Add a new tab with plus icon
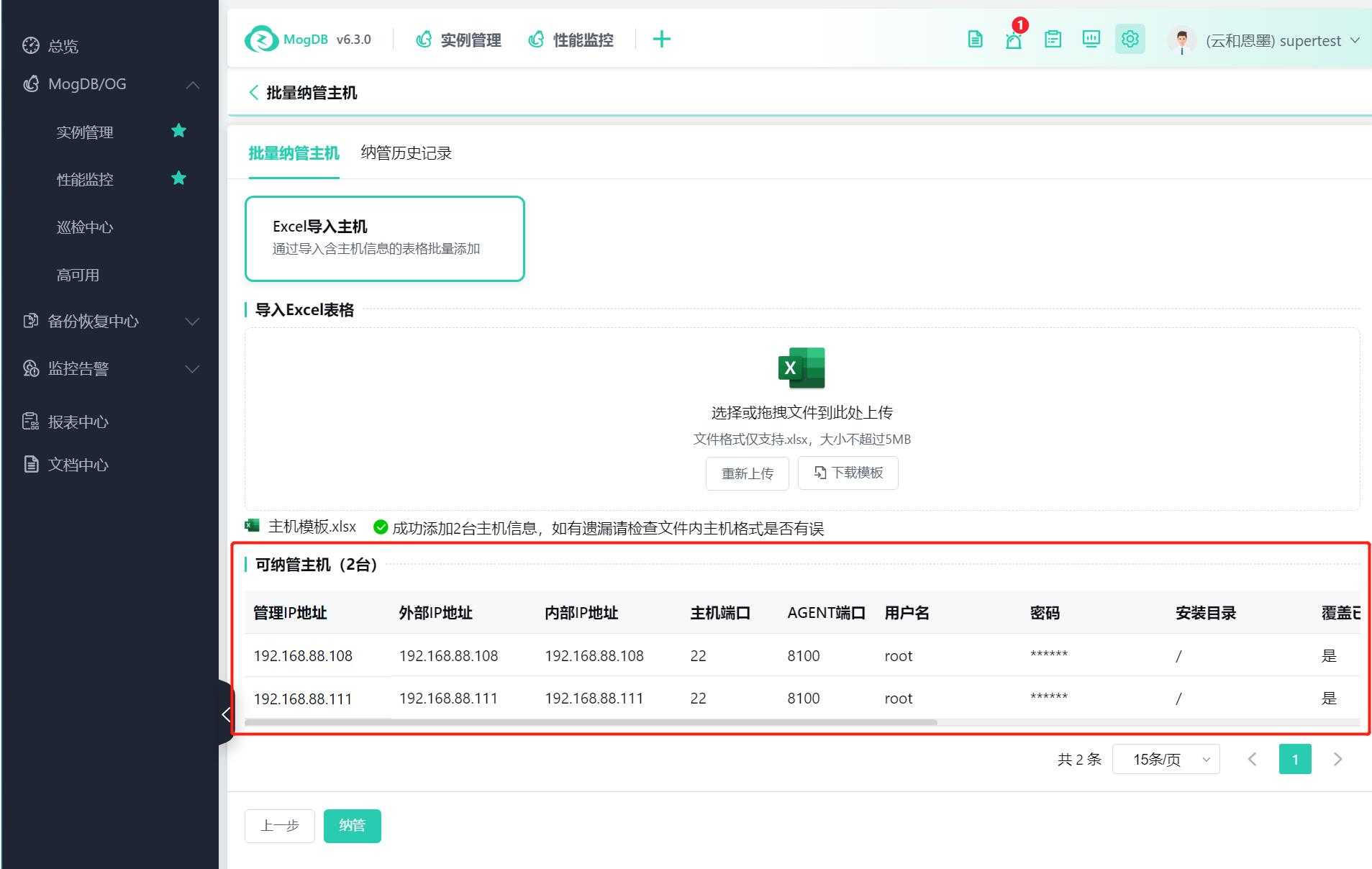This screenshot has height=869, width=1372. [661, 40]
